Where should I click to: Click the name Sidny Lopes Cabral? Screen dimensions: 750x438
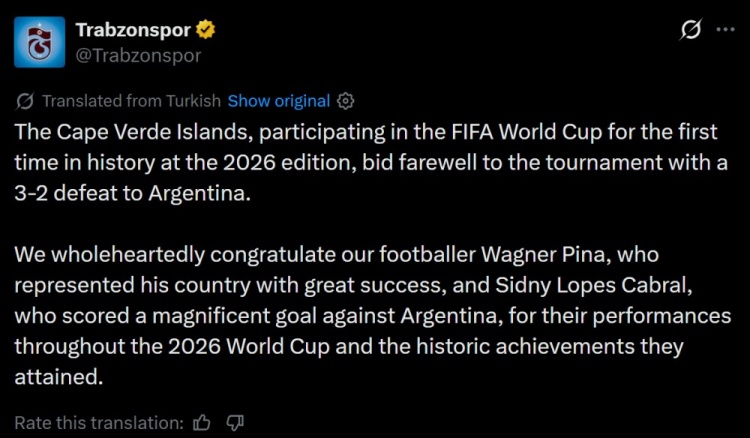point(594,285)
